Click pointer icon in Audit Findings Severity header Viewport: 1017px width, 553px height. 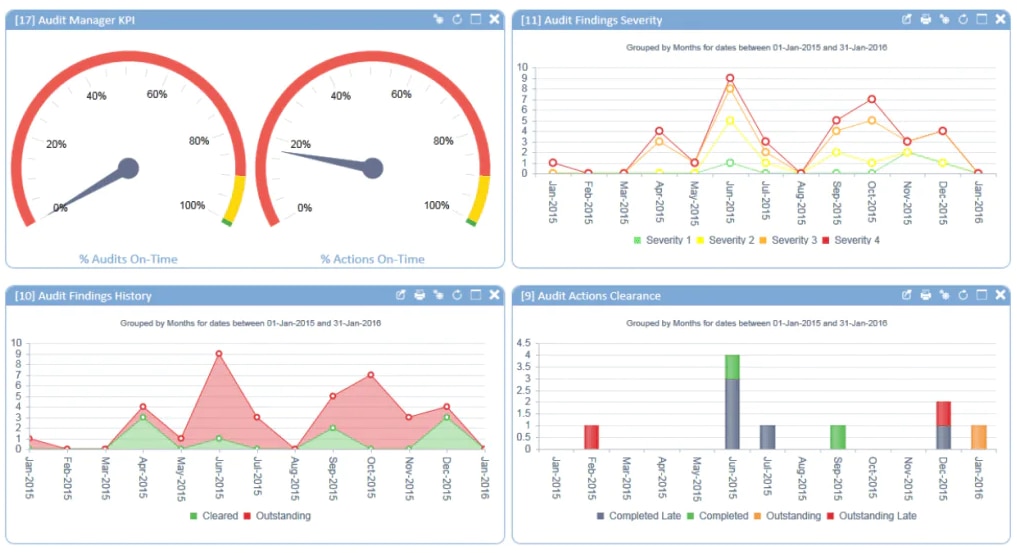944,19
